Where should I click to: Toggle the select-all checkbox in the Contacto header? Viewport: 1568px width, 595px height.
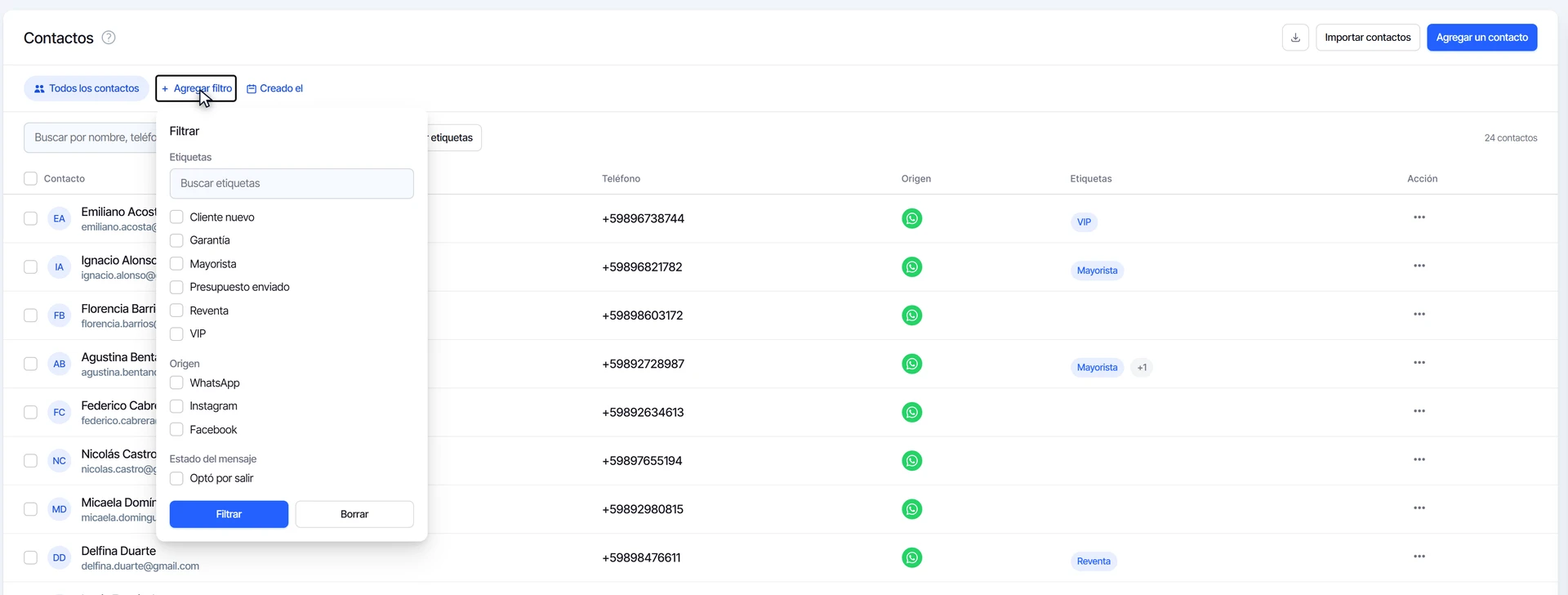click(30, 179)
